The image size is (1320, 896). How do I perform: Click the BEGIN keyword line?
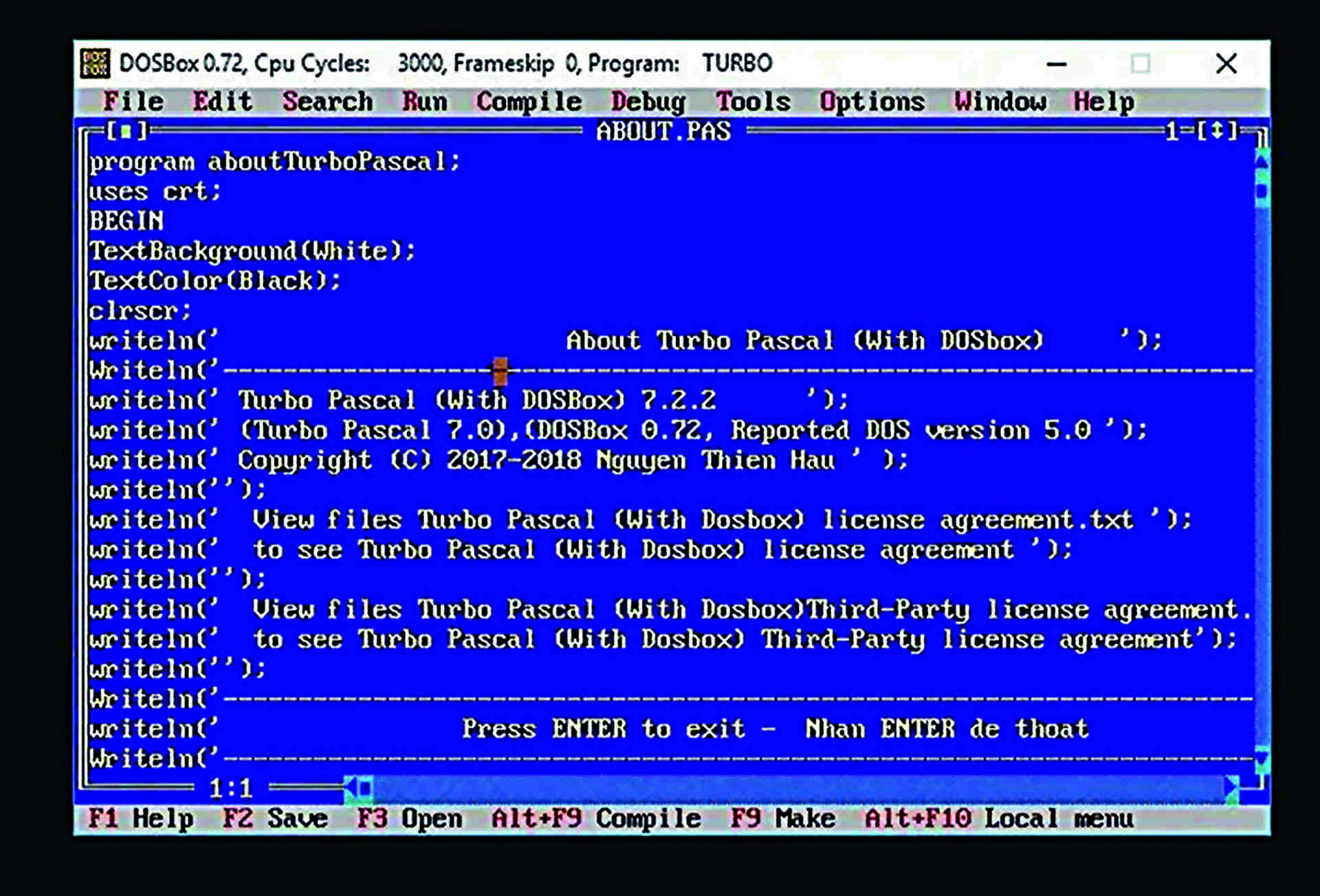pos(126,221)
